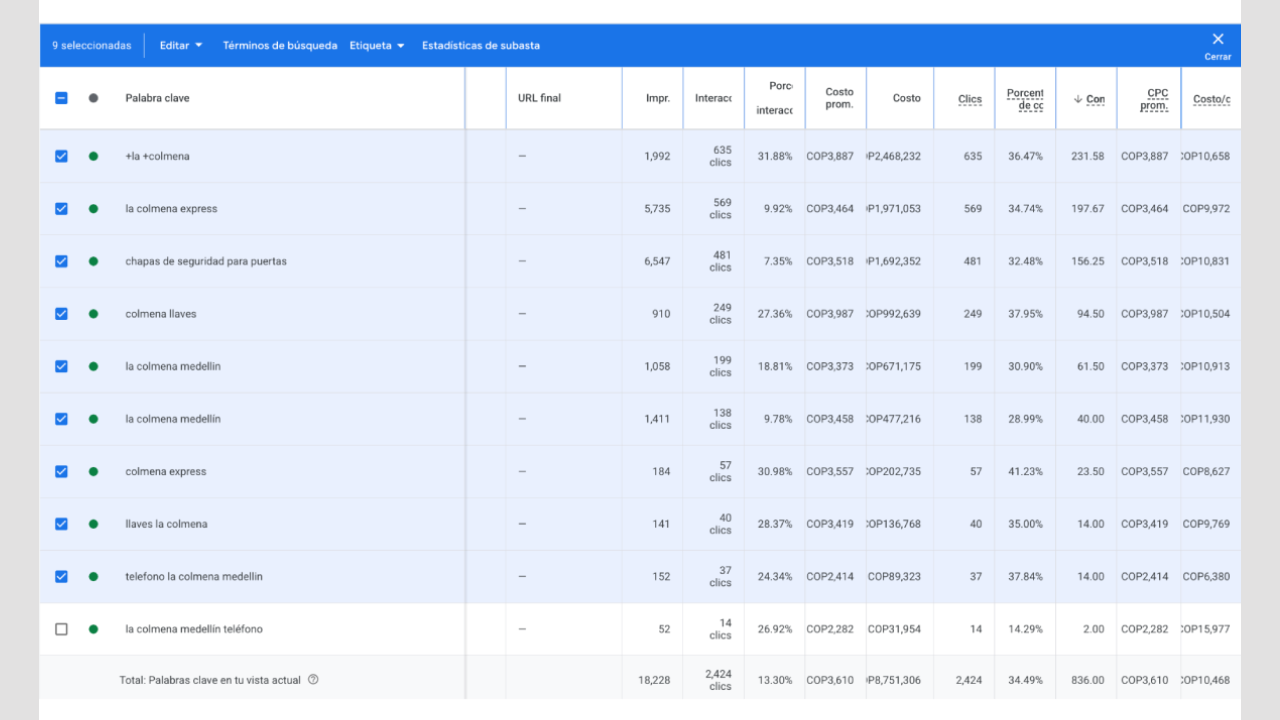Click the status indicator for 'colmena llaves'

coord(93,314)
